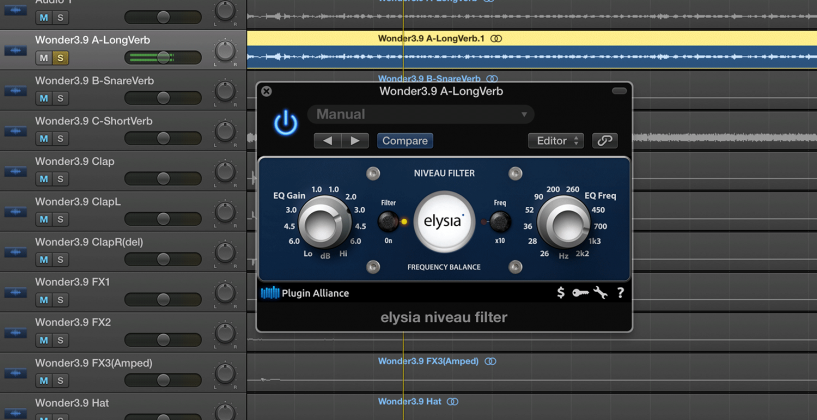Toggle the plugin power bypass button

pos(286,125)
